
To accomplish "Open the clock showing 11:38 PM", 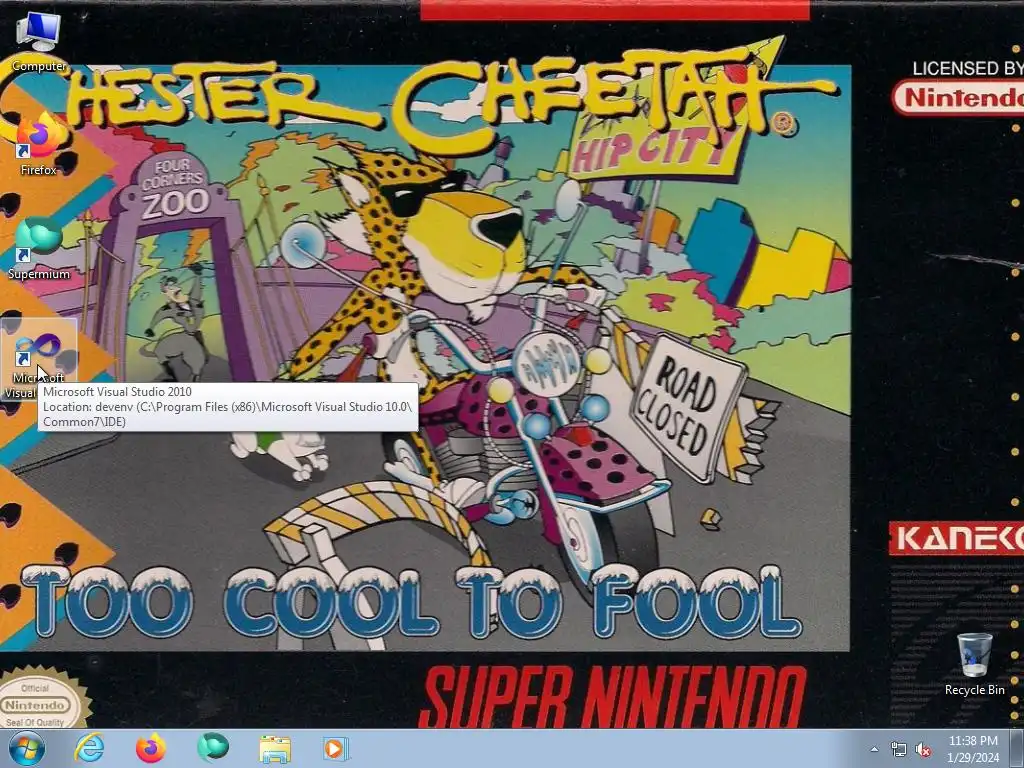I will click(973, 749).
